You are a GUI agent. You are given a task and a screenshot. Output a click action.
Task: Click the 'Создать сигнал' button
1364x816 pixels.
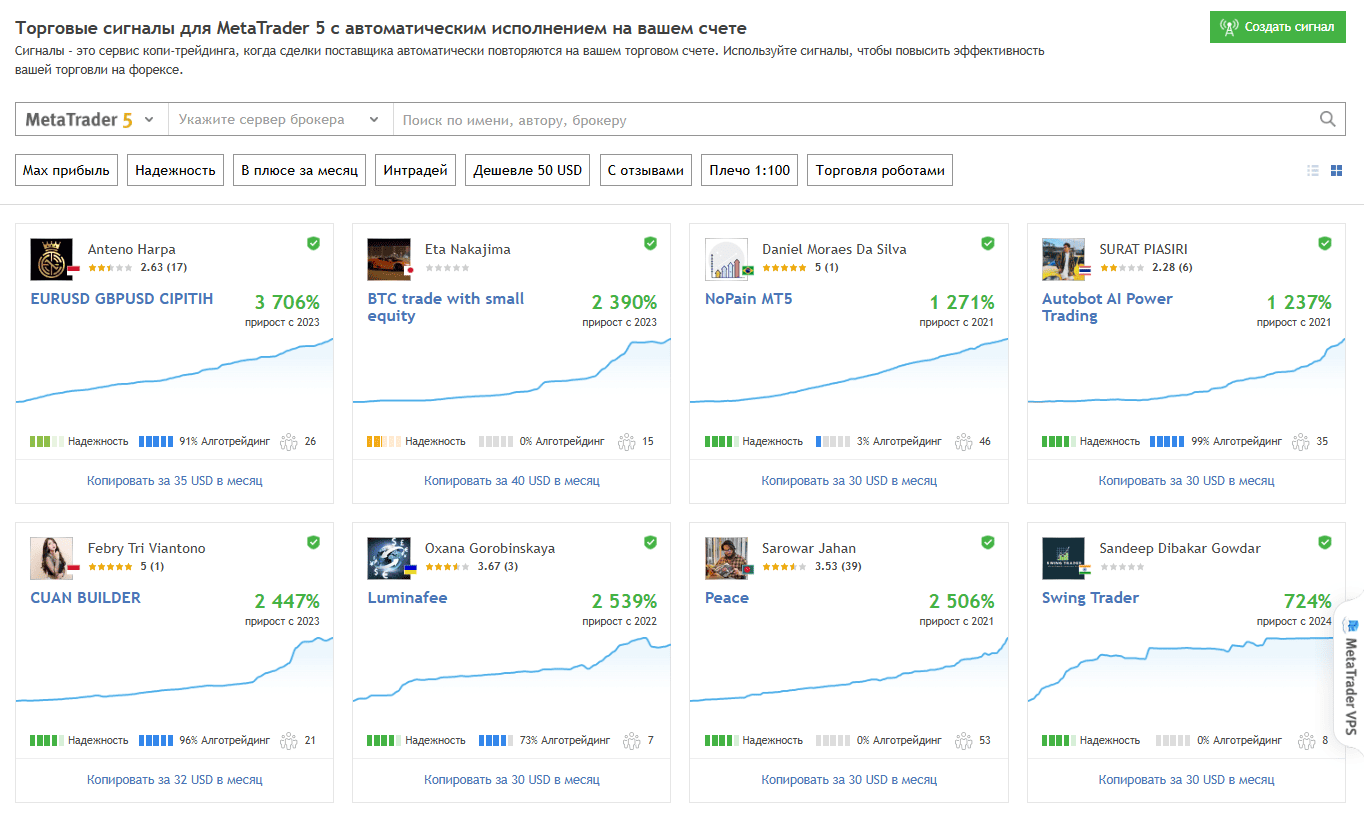click(x=1278, y=27)
